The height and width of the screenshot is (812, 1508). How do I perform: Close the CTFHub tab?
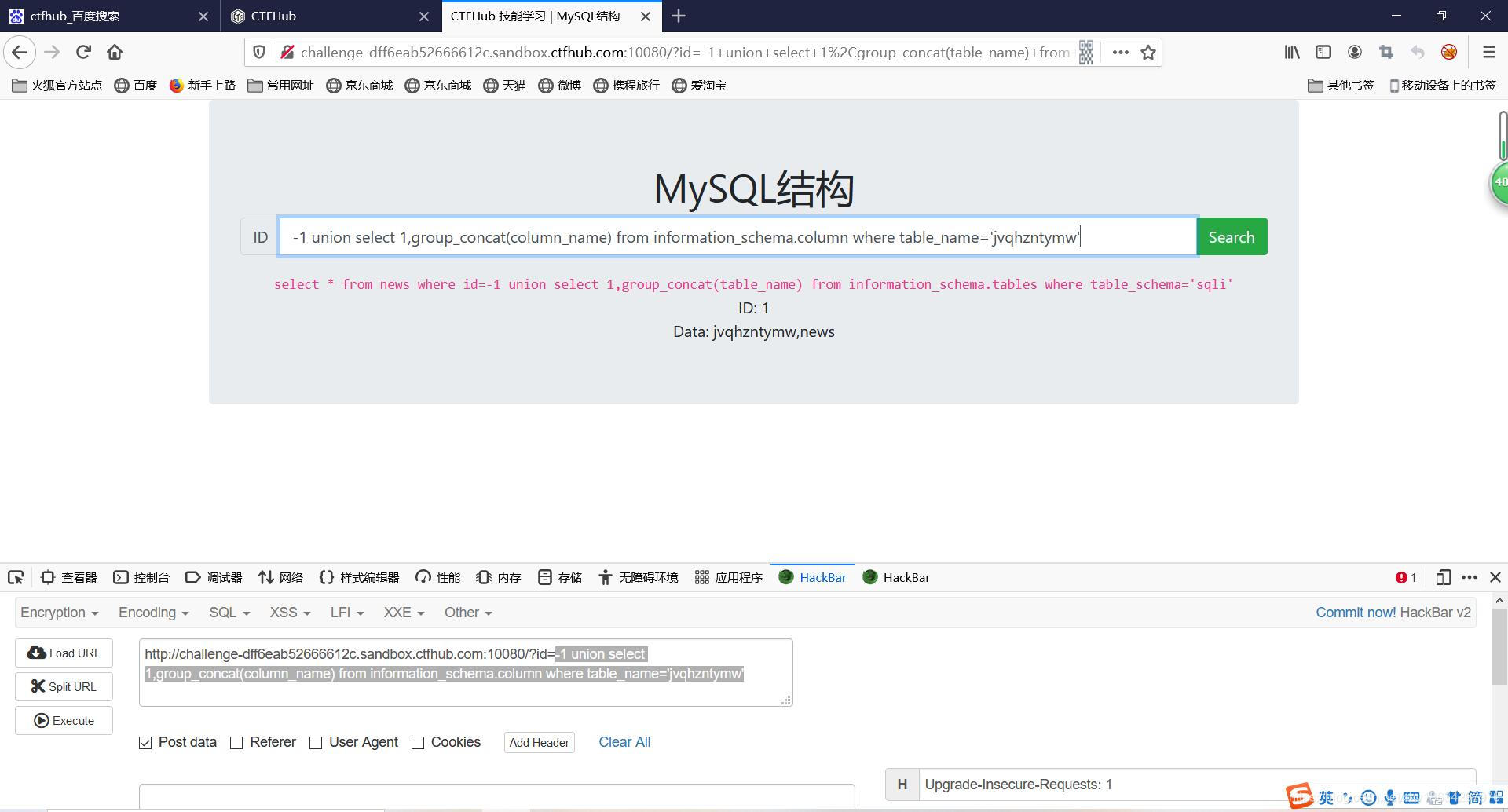424,16
